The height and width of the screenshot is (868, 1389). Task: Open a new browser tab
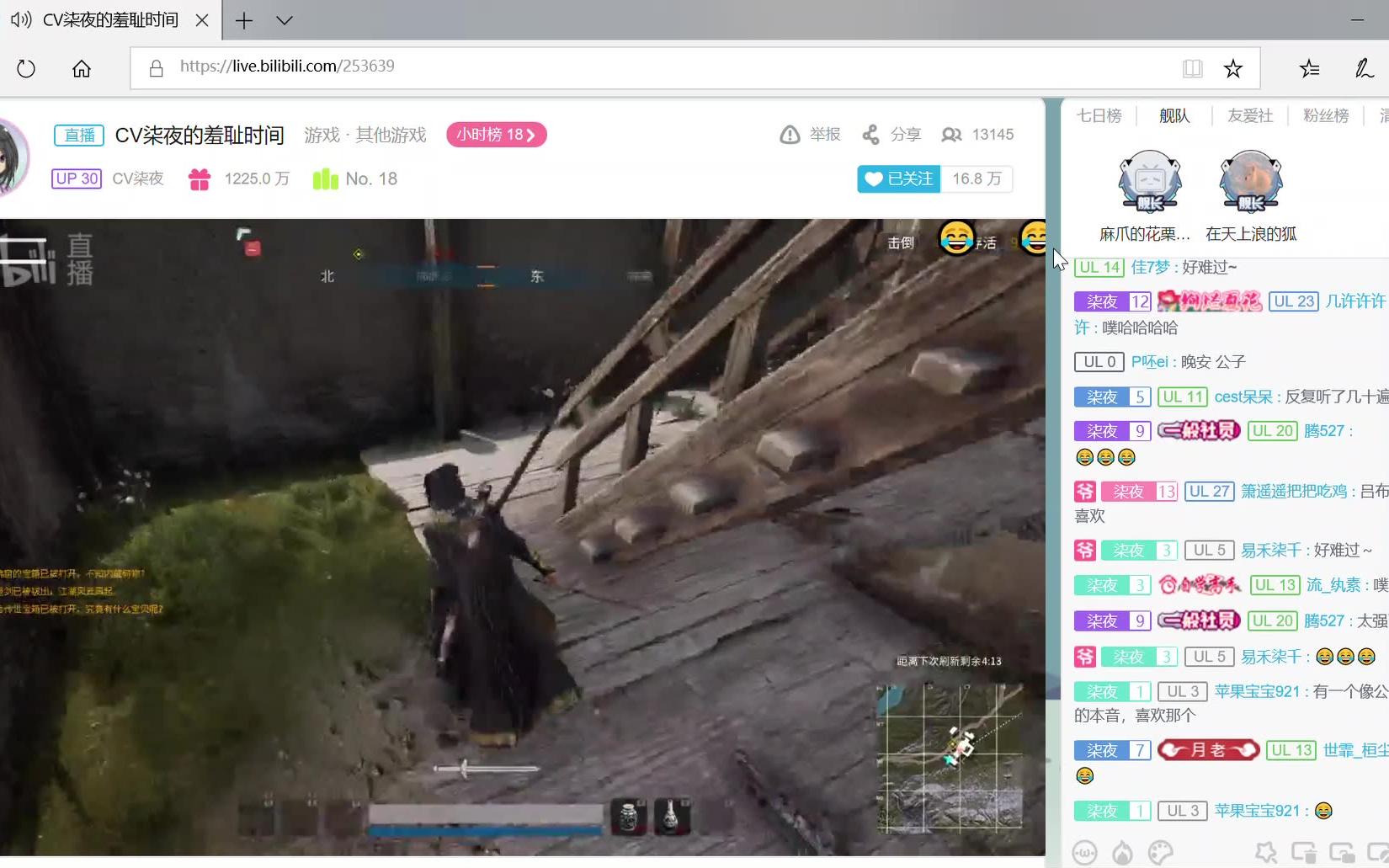244,20
